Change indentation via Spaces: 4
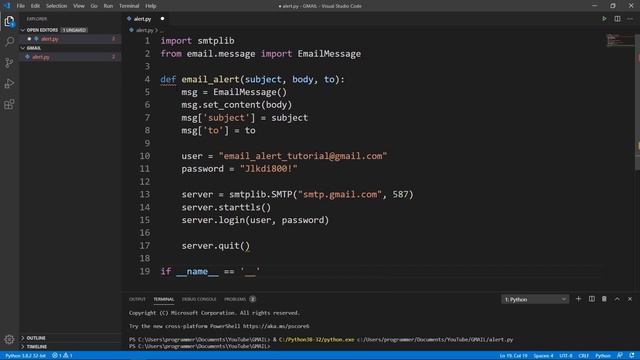The height and width of the screenshot is (360, 640). pyautogui.click(x=543, y=356)
